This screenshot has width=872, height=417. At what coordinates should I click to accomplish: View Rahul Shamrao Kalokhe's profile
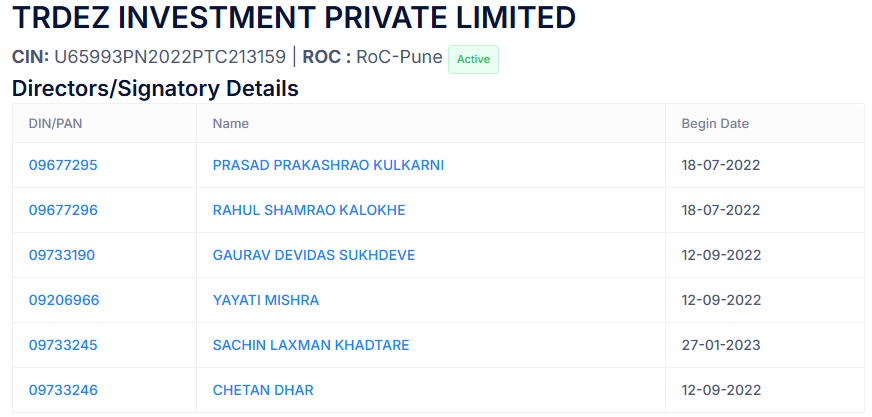(x=309, y=210)
